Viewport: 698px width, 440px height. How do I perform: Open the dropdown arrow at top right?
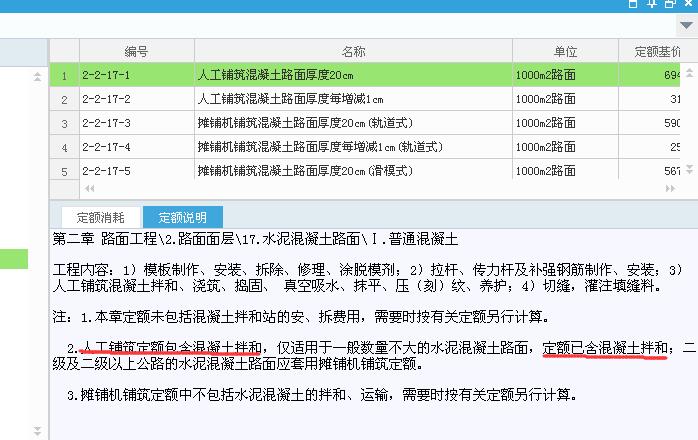[686, 25]
